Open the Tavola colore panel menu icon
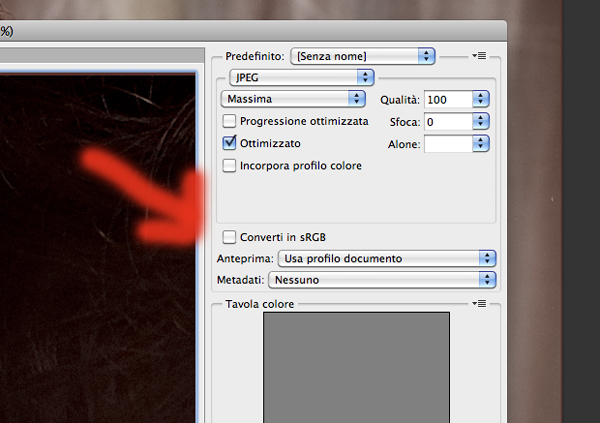Image resolution: width=600 pixels, height=423 pixels. [x=478, y=303]
